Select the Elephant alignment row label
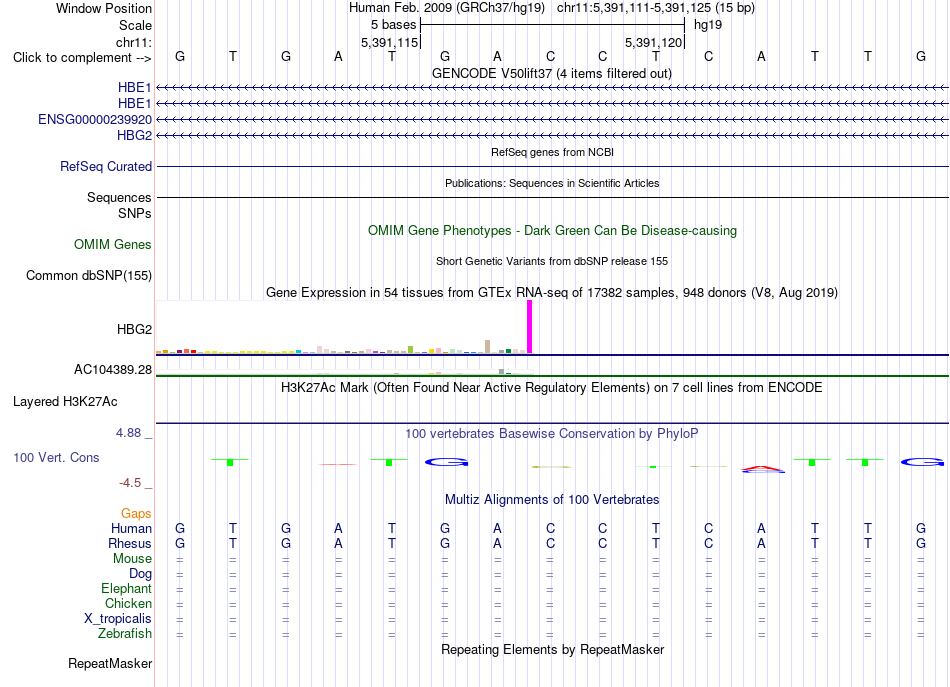Image resolution: width=950 pixels, height=687 pixels. point(126,588)
